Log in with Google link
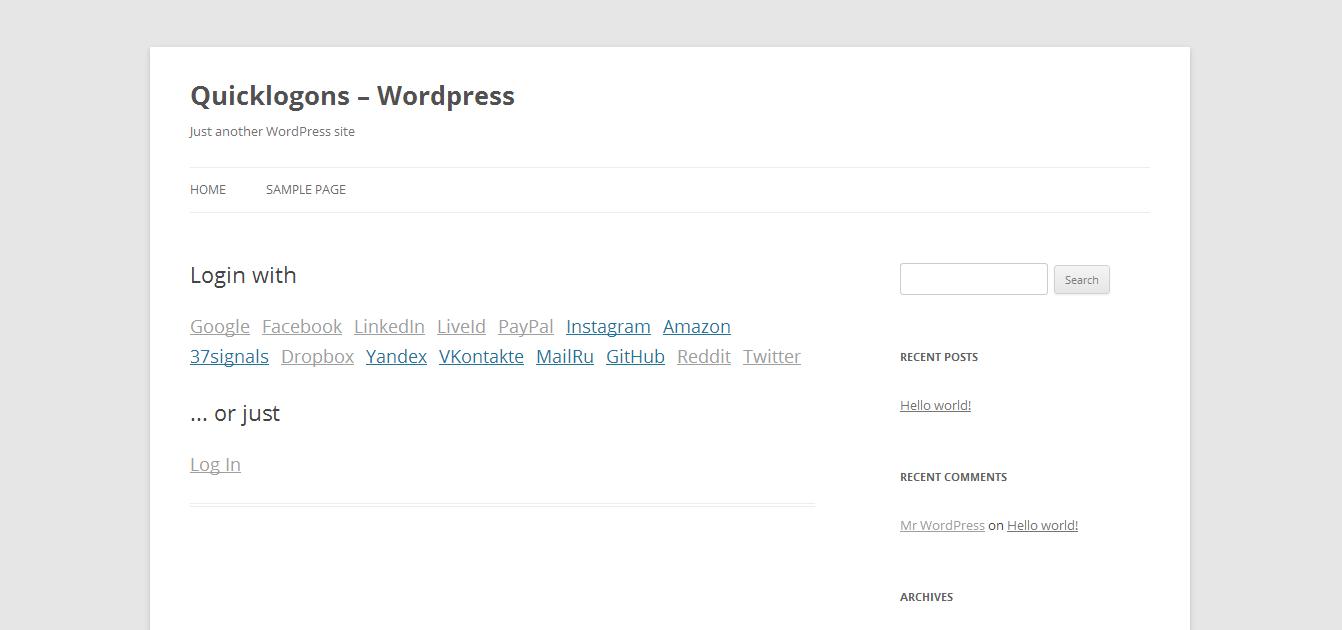The width and height of the screenshot is (1342, 630). (x=220, y=327)
